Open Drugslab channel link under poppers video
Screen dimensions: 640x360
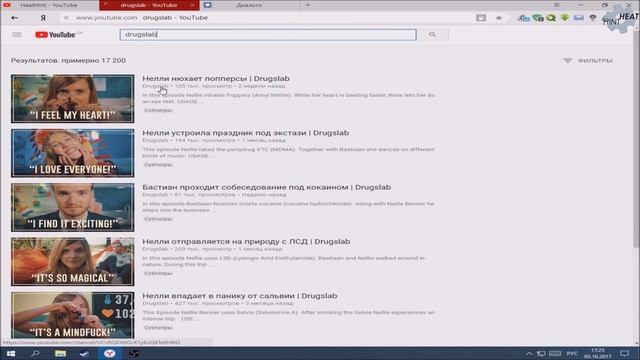click(x=155, y=86)
